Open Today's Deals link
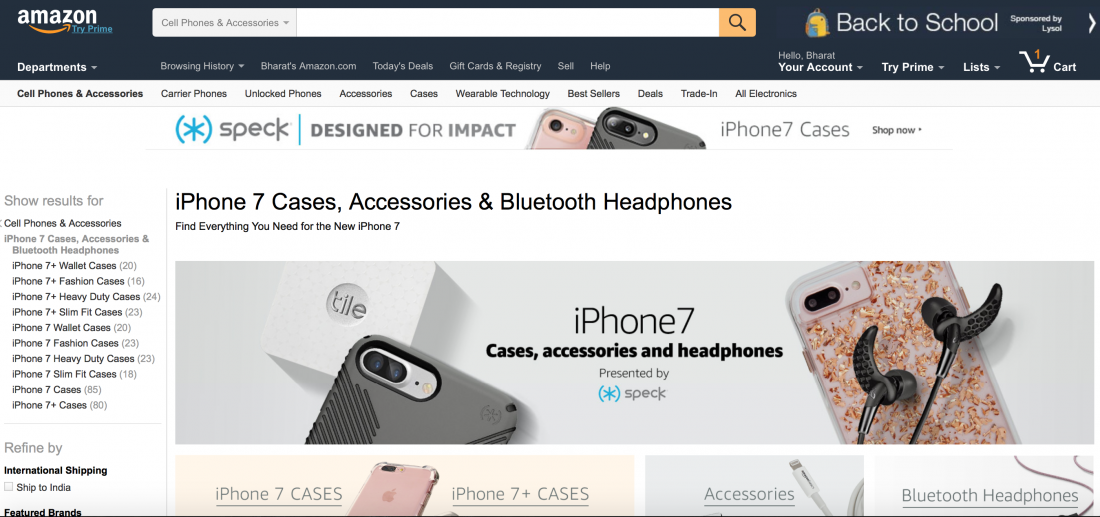Viewport: 1100px width, 517px height. [403, 66]
